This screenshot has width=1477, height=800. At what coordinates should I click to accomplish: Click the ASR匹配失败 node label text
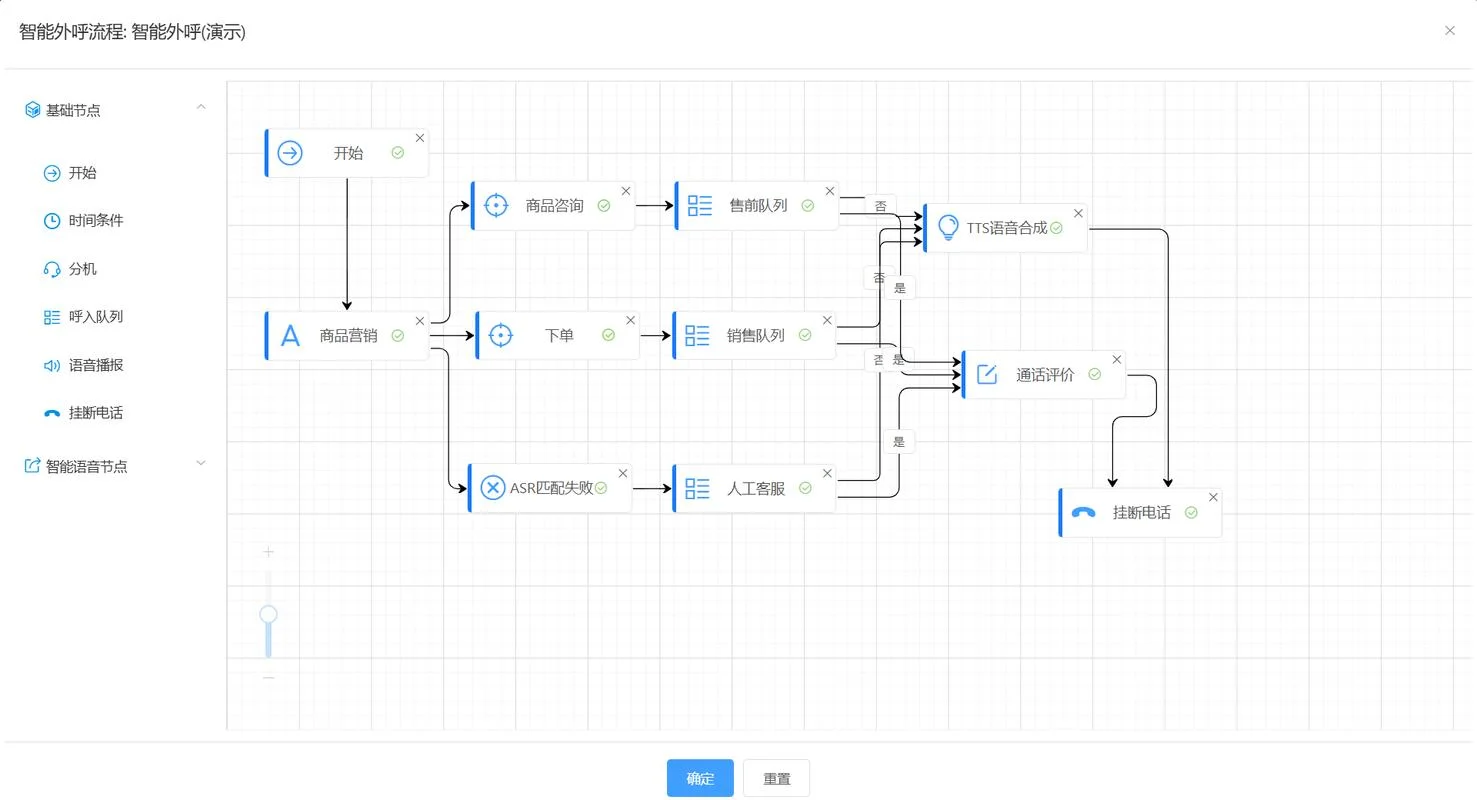coord(552,488)
